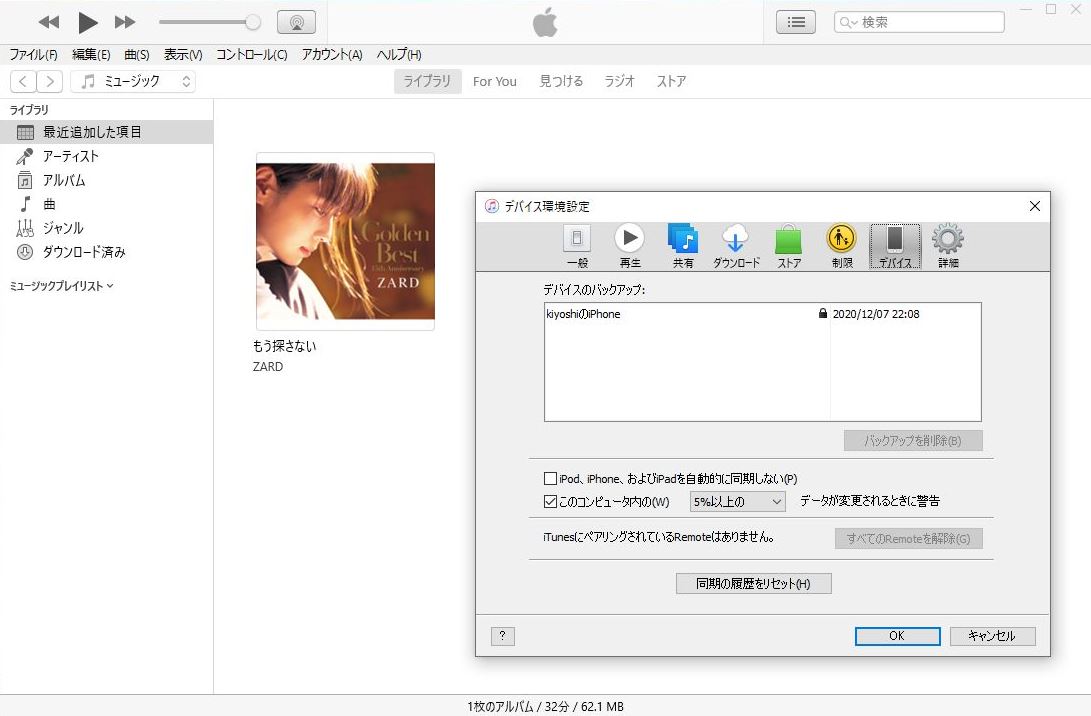Open the ミュージック media type selector
Screen dimensions: 1091x716
(133, 81)
